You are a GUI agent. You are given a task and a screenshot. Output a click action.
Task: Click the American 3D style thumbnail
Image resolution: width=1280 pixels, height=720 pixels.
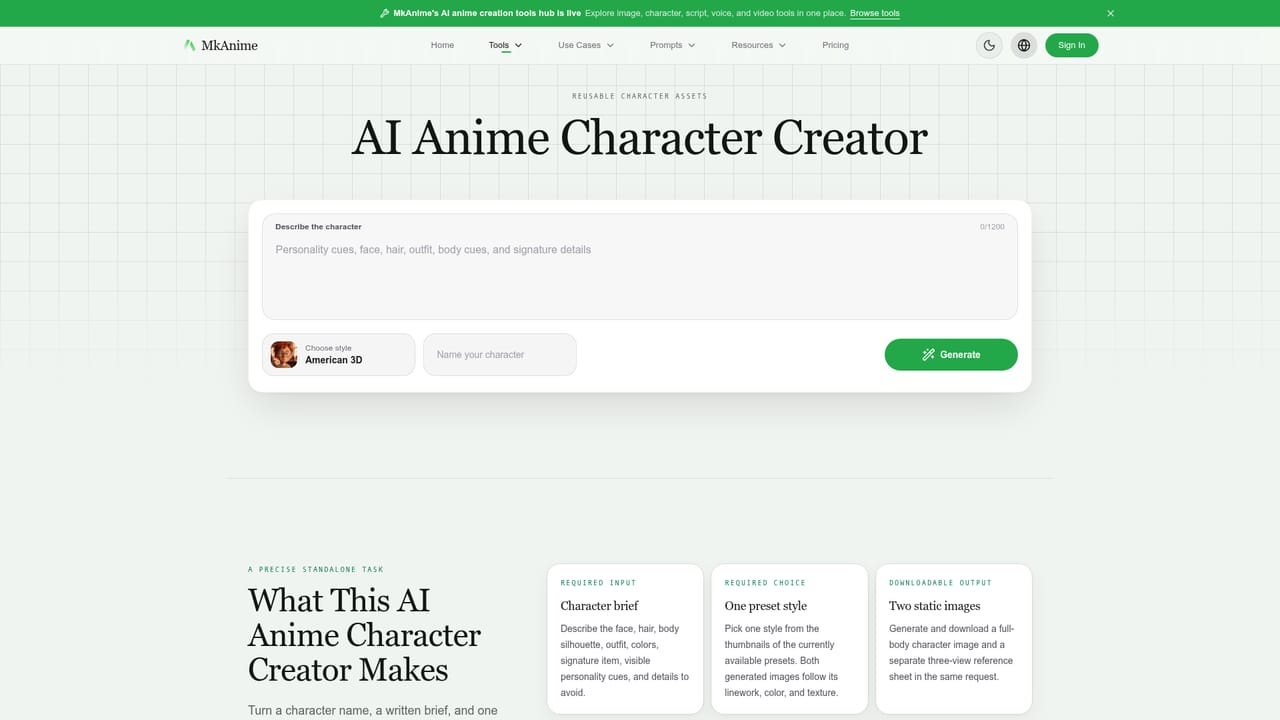click(x=284, y=354)
